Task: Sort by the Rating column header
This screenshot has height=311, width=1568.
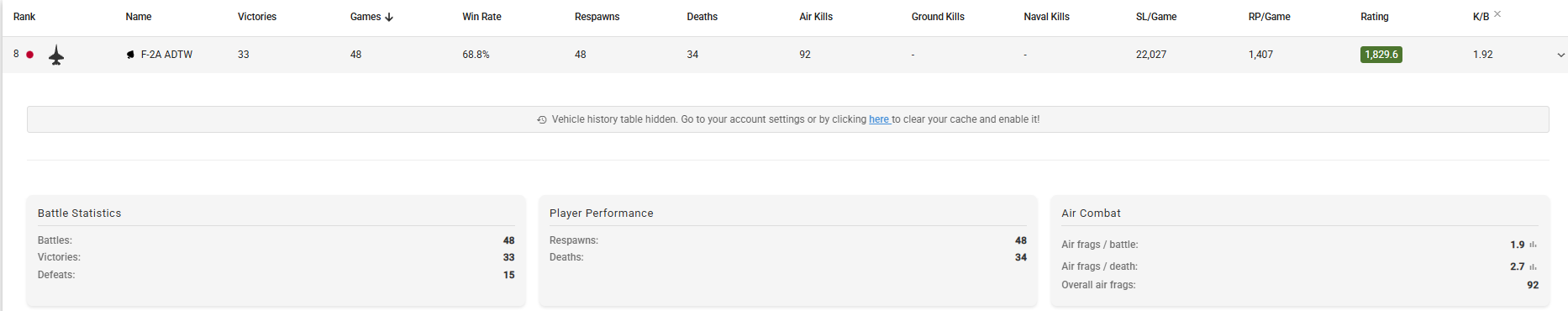Action: click(x=1375, y=17)
